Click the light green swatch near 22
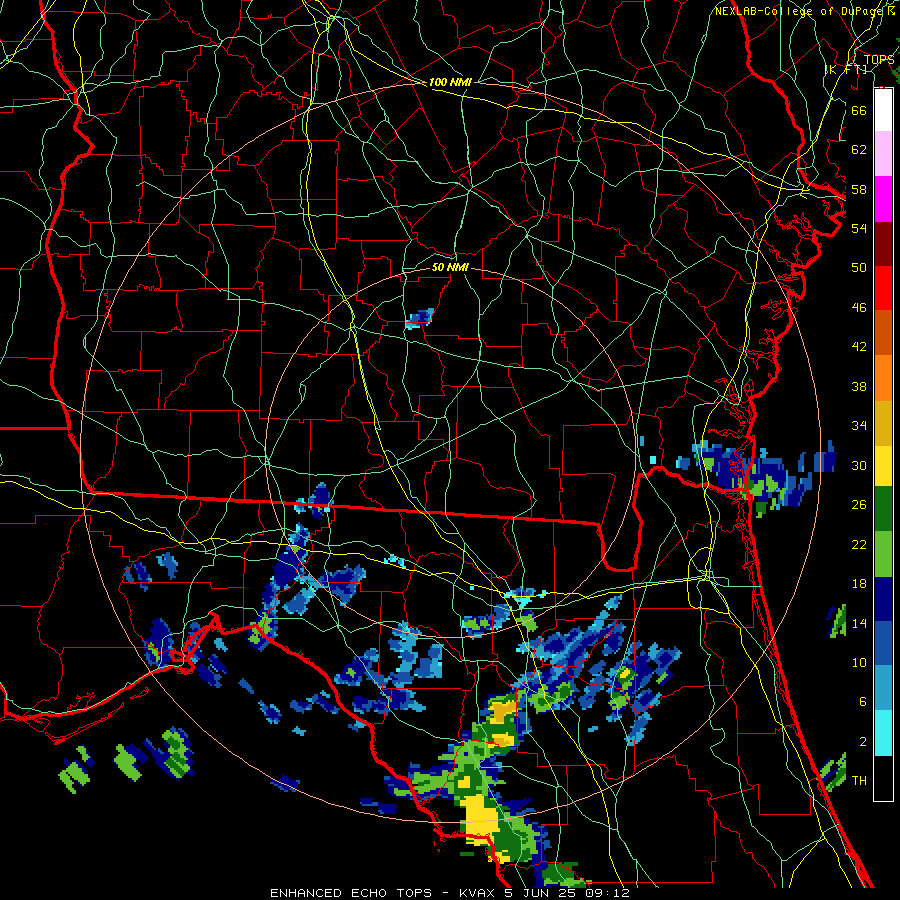Image resolution: width=900 pixels, height=900 pixels. pos(883,554)
